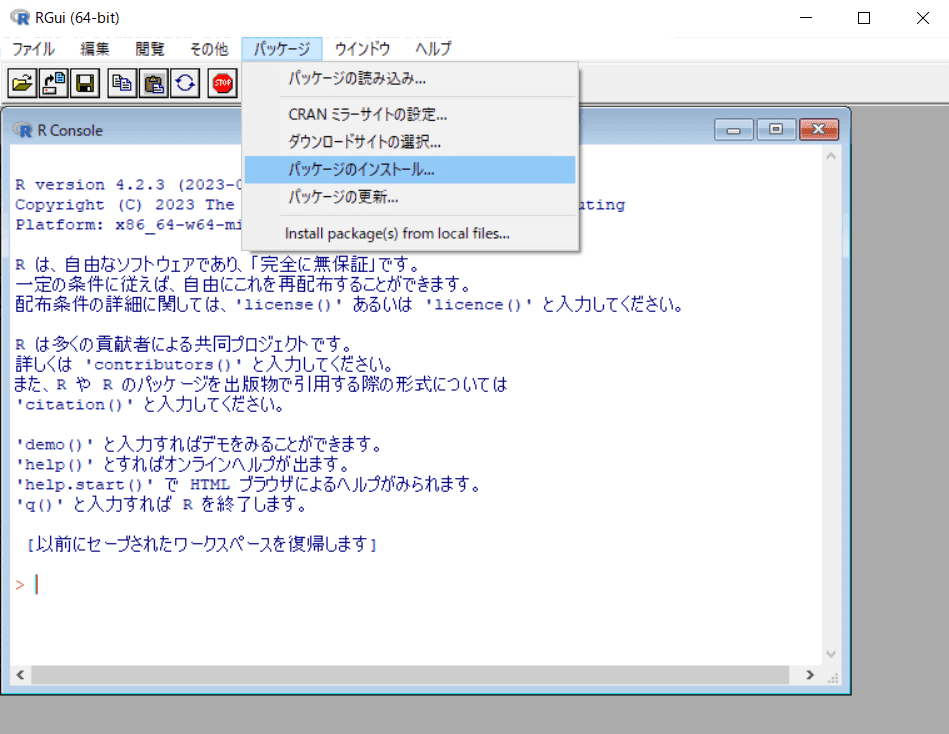The height and width of the screenshot is (734, 949).
Task: Minimize the RGui main window
Action: coord(806,18)
